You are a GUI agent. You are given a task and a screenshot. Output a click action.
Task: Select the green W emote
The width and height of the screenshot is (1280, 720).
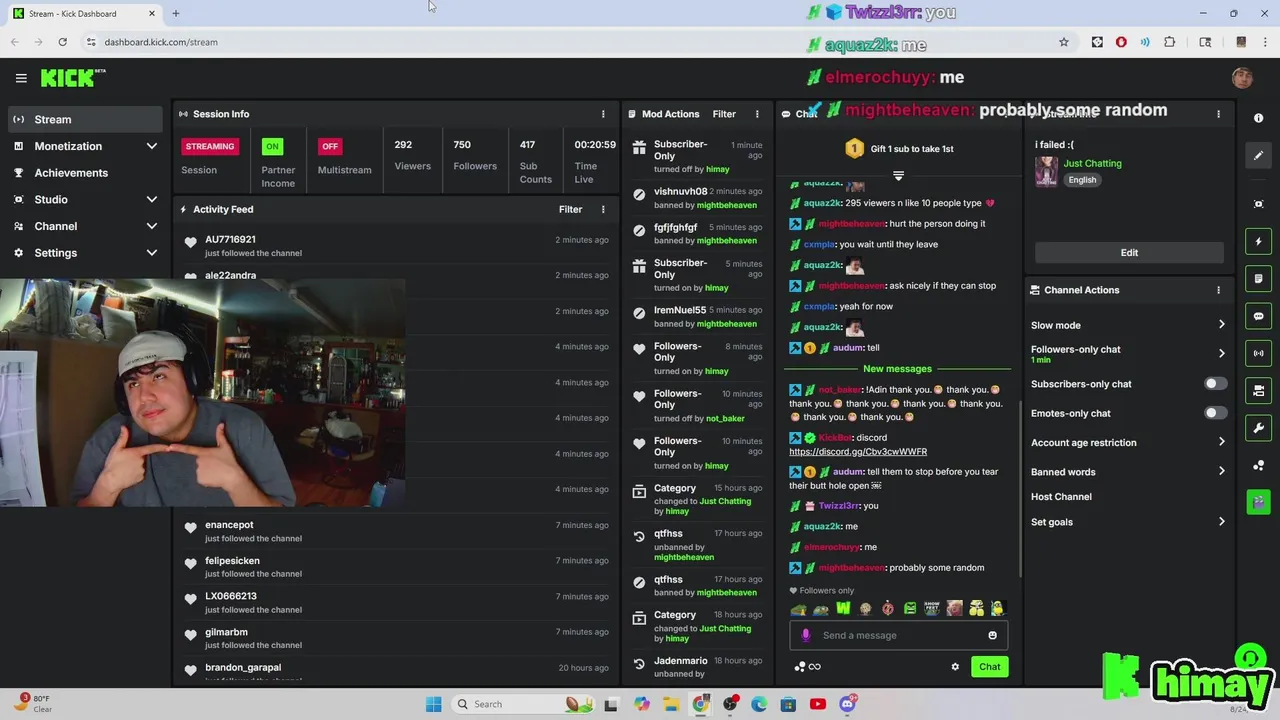click(843, 608)
